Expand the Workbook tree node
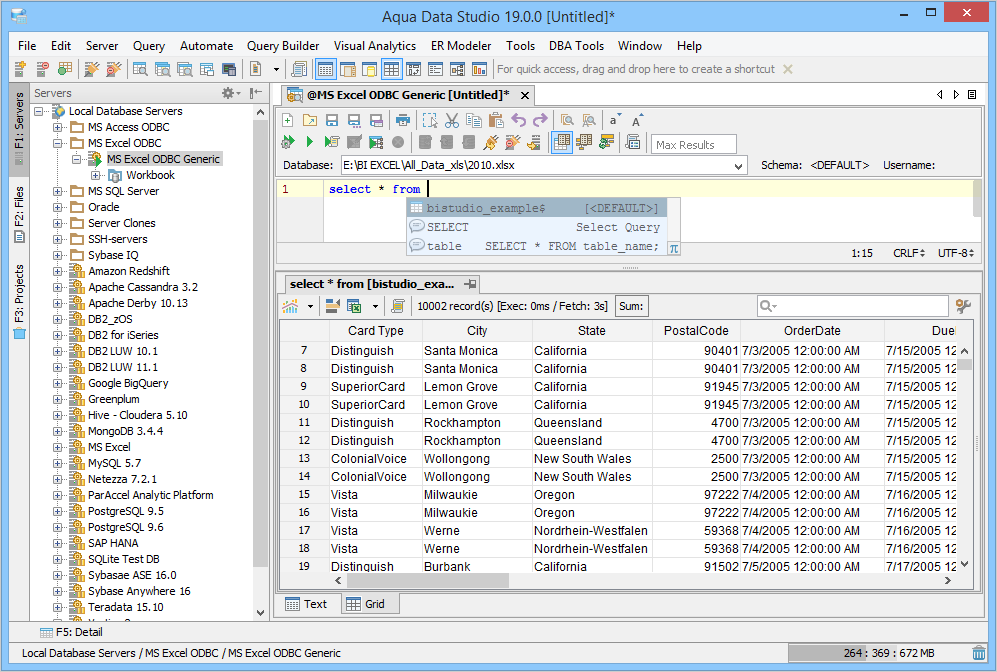The height and width of the screenshot is (672, 997). click(x=96, y=175)
